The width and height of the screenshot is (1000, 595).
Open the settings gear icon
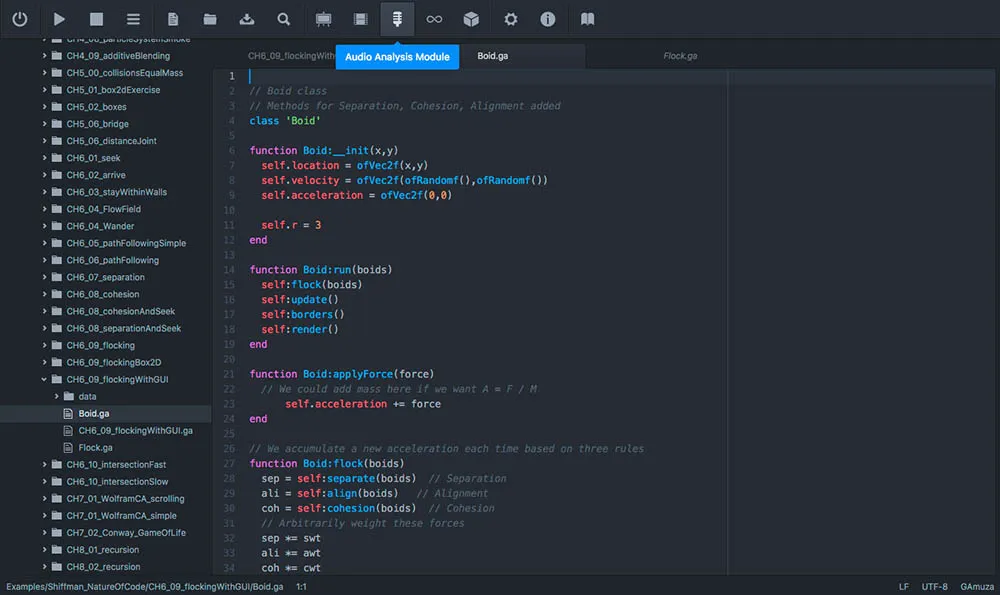coord(512,18)
